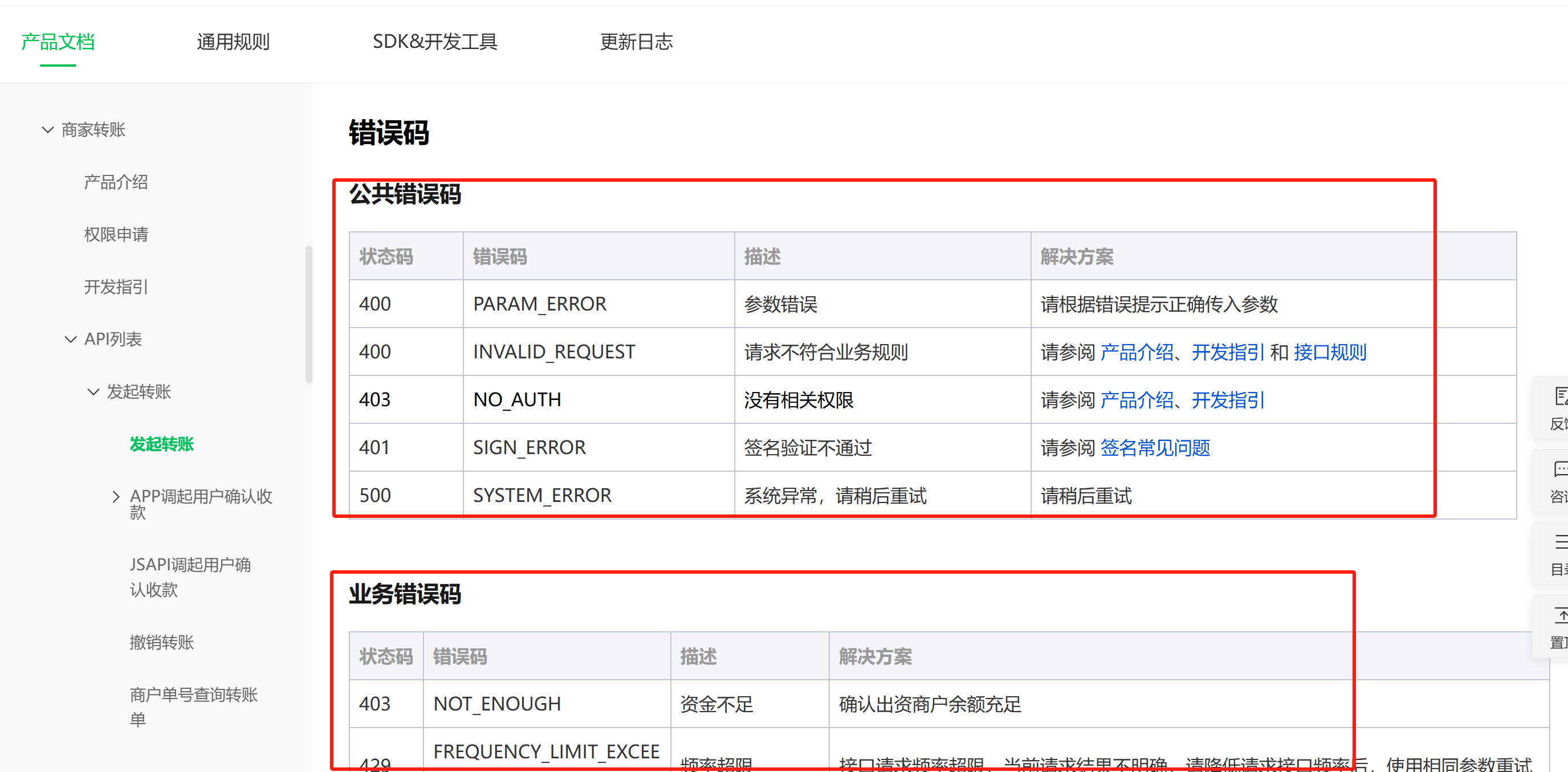
Task: Select the 产品文档 tab
Action: [58, 42]
